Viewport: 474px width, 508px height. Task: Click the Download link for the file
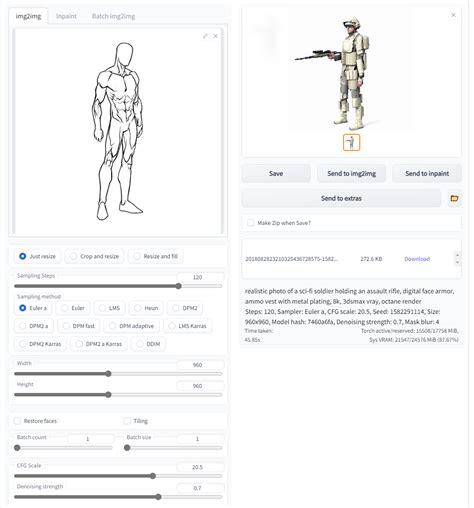pyautogui.click(x=417, y=259)
